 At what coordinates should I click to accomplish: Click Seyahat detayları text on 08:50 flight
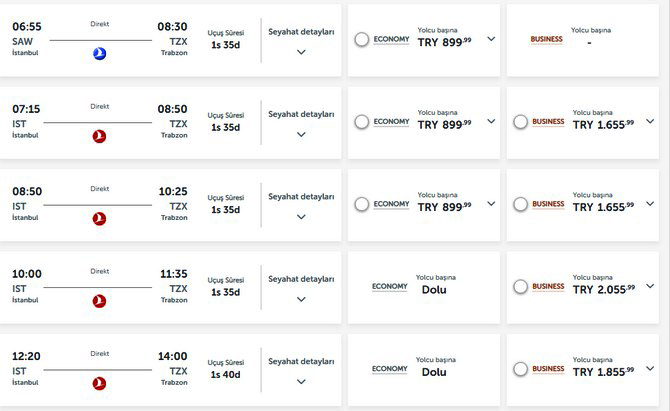coord(301,196)
